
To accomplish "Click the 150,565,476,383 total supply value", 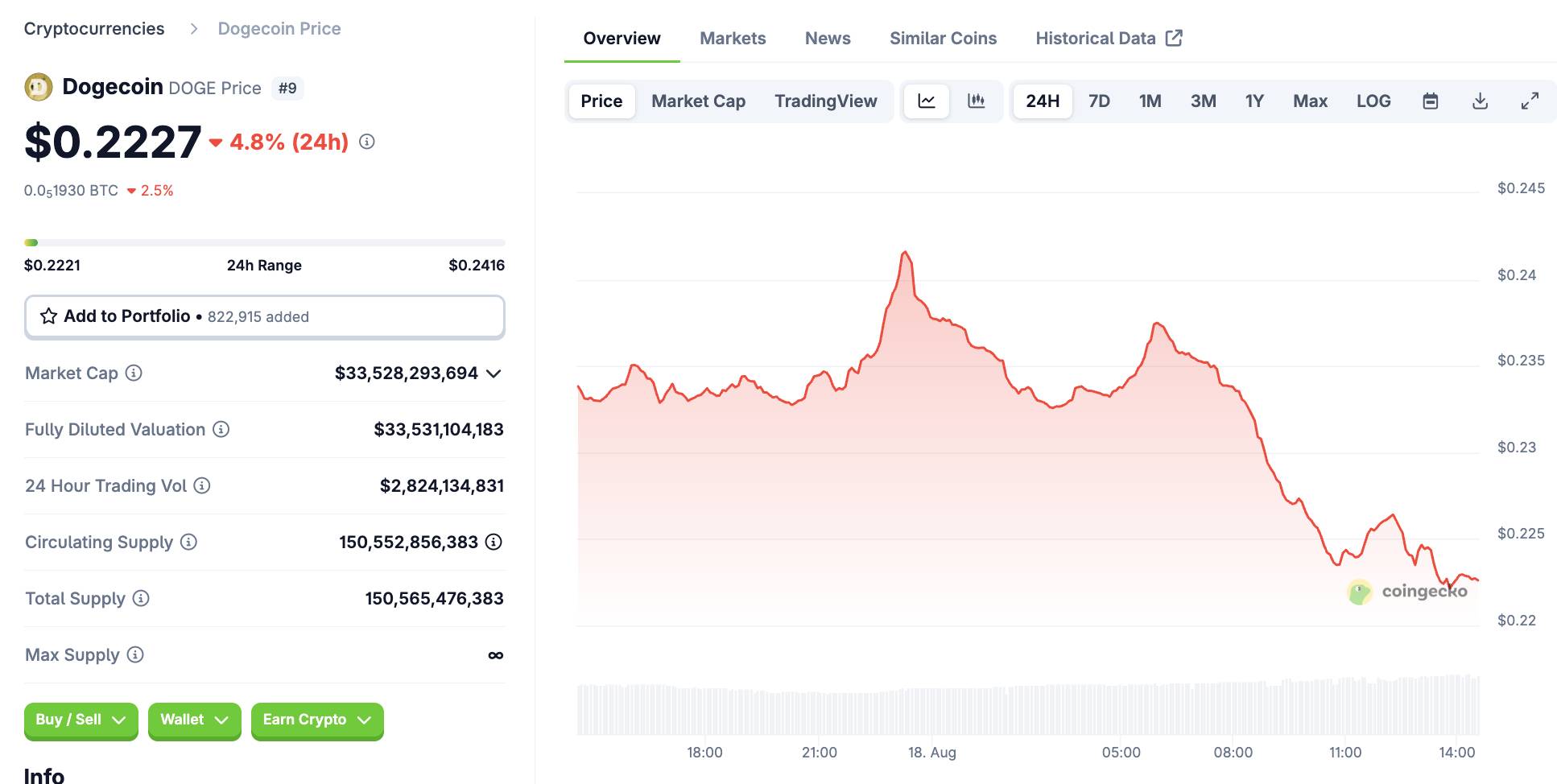I will click(x=435, y=598).
